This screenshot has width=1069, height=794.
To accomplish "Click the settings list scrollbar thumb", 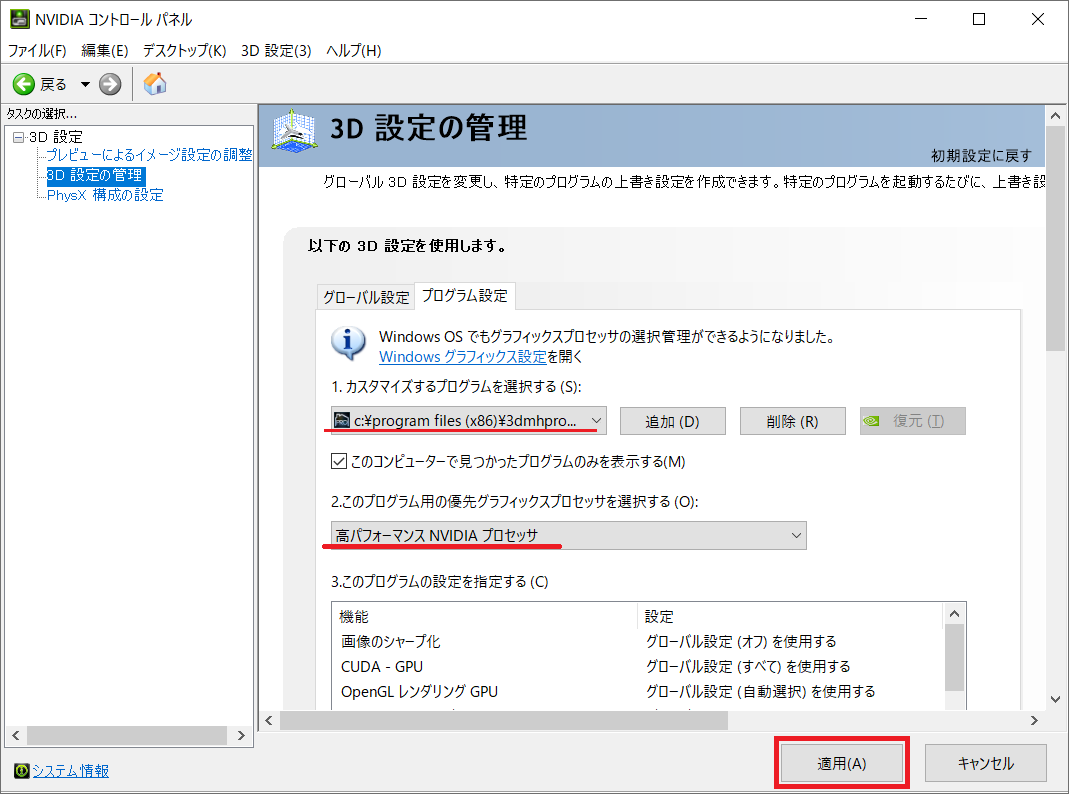I will point(954,658).
